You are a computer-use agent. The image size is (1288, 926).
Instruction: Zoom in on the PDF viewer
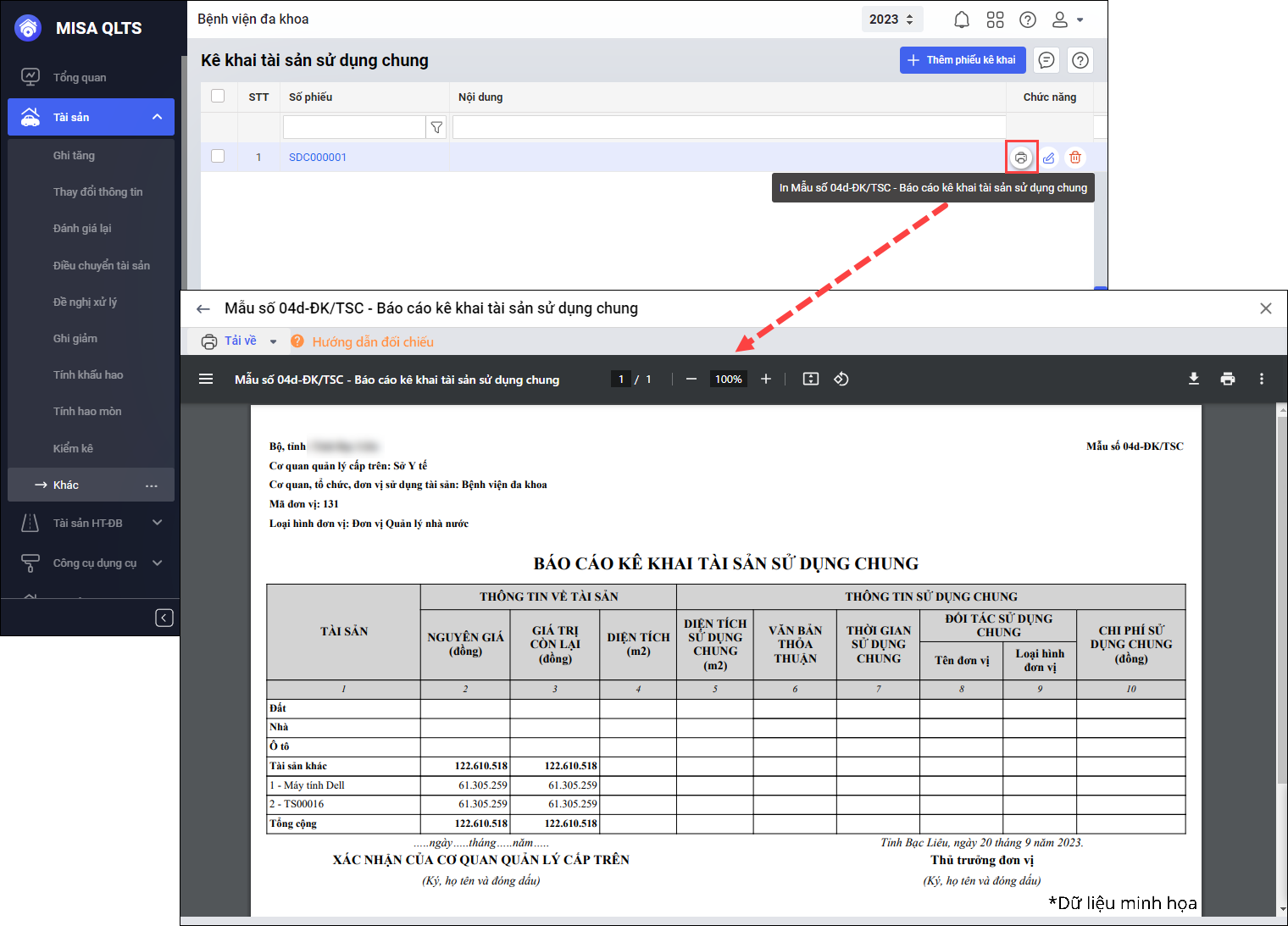(x=766, y=379)
